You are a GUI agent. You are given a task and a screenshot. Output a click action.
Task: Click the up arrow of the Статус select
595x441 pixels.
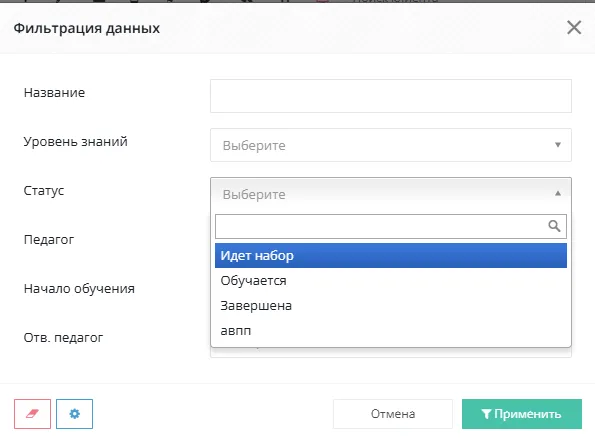coord(558,194)
